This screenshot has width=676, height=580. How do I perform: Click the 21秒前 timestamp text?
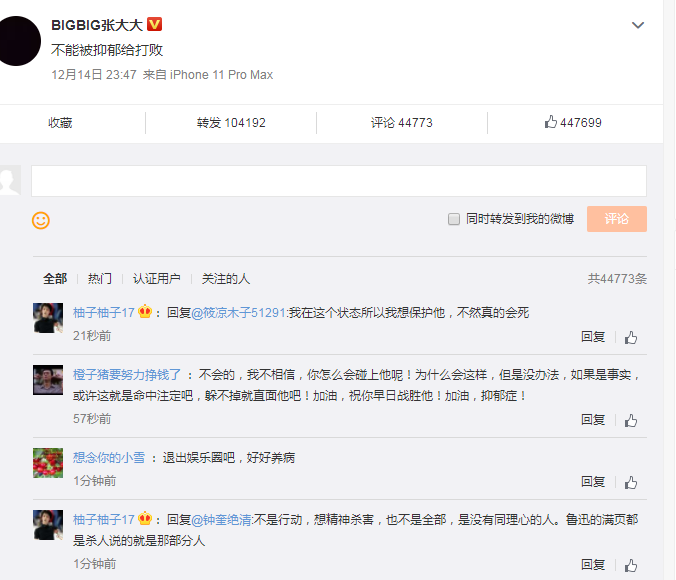[92, 335]
